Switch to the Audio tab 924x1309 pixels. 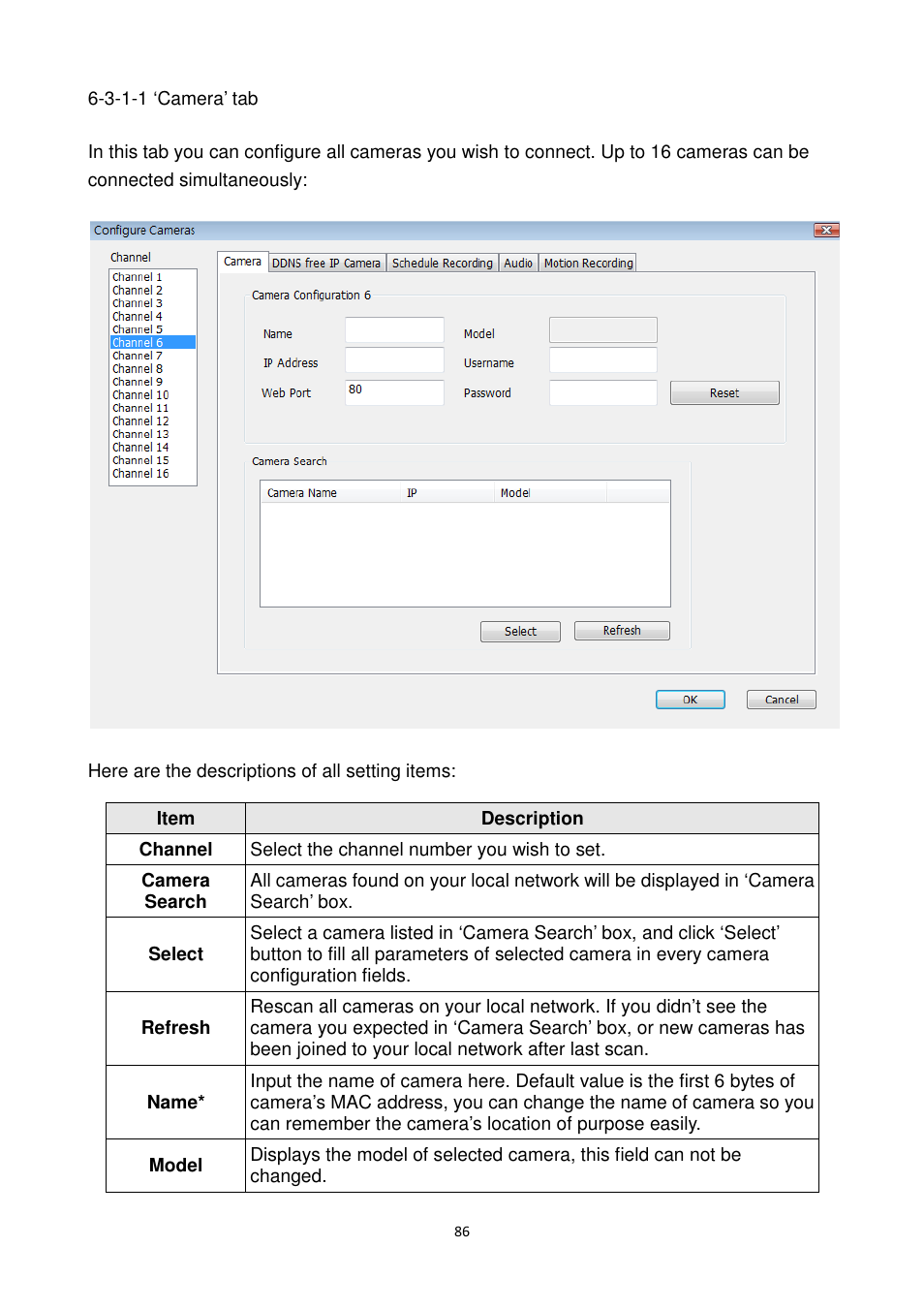(x=518, y=263)
